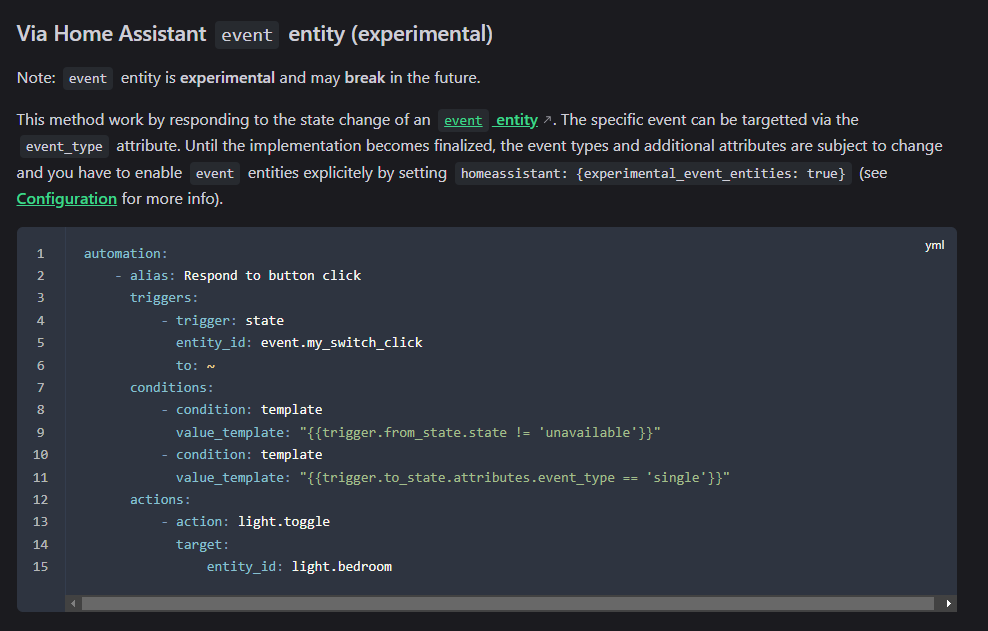Click the "light.bedroom" entity value
The image size is (988, 631).
click(342, 567)
